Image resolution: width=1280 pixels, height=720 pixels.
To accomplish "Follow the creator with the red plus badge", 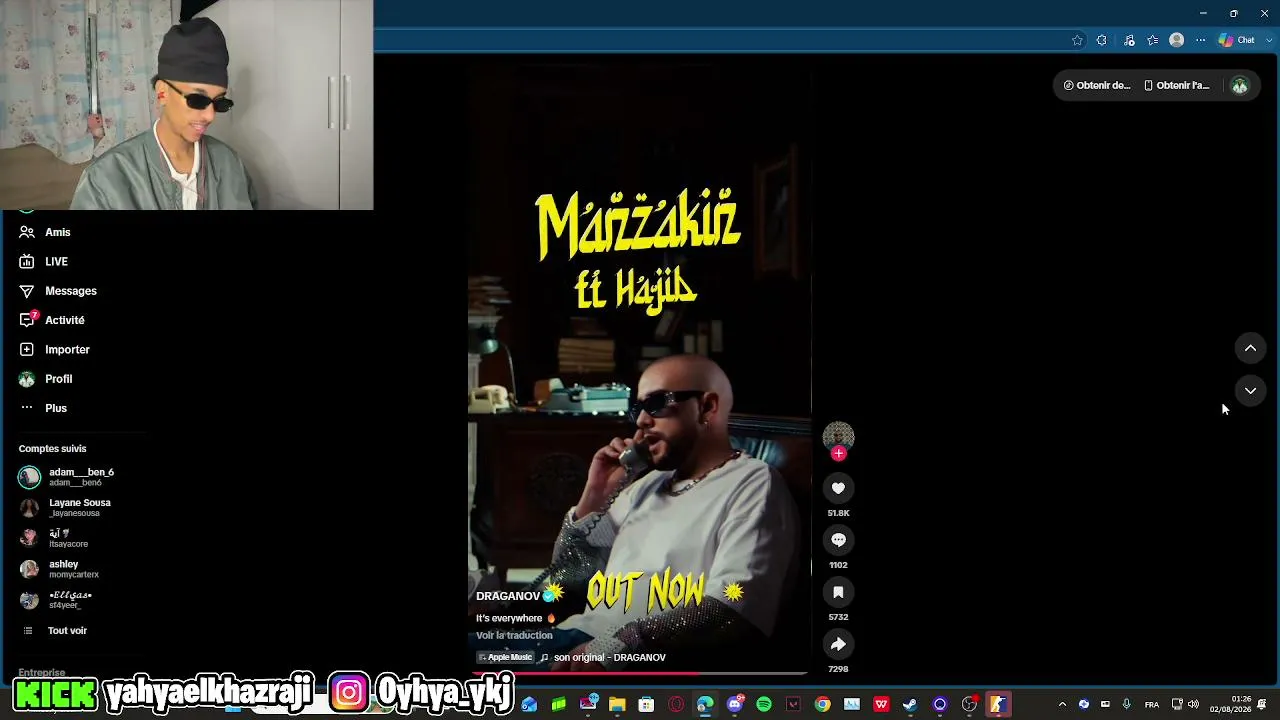I will (838, 454).
